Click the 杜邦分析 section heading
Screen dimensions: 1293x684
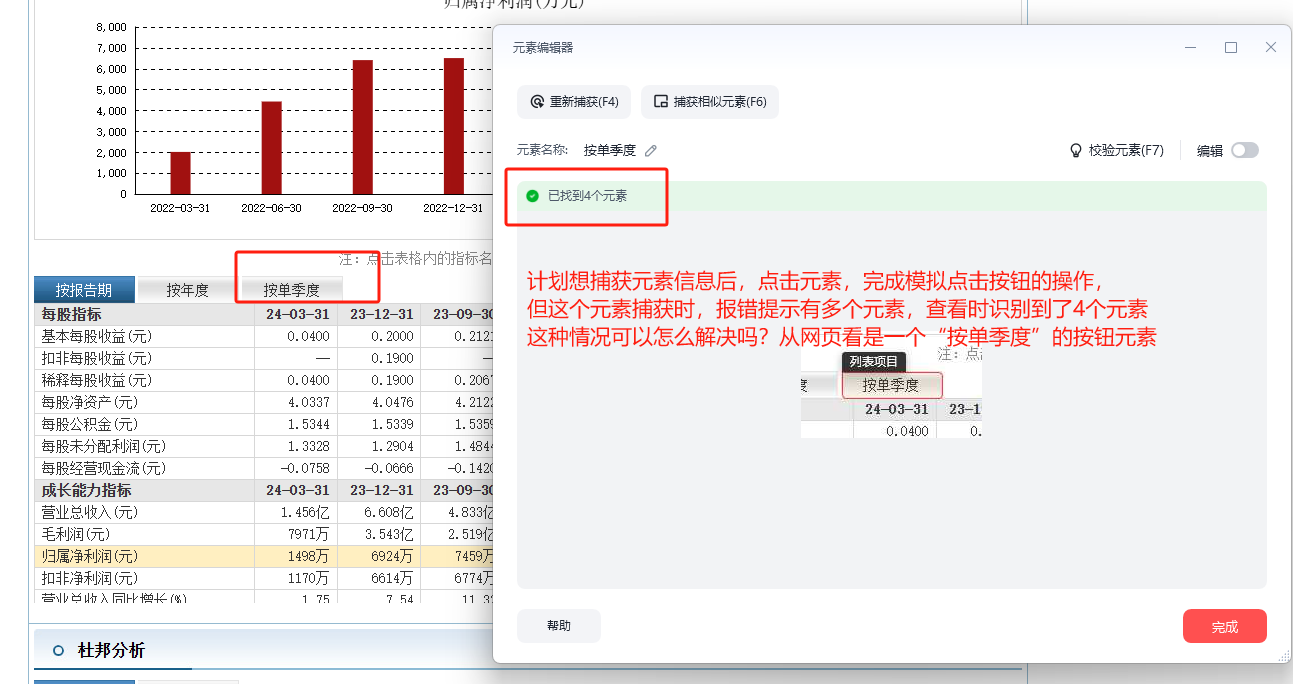coord(111,650)
